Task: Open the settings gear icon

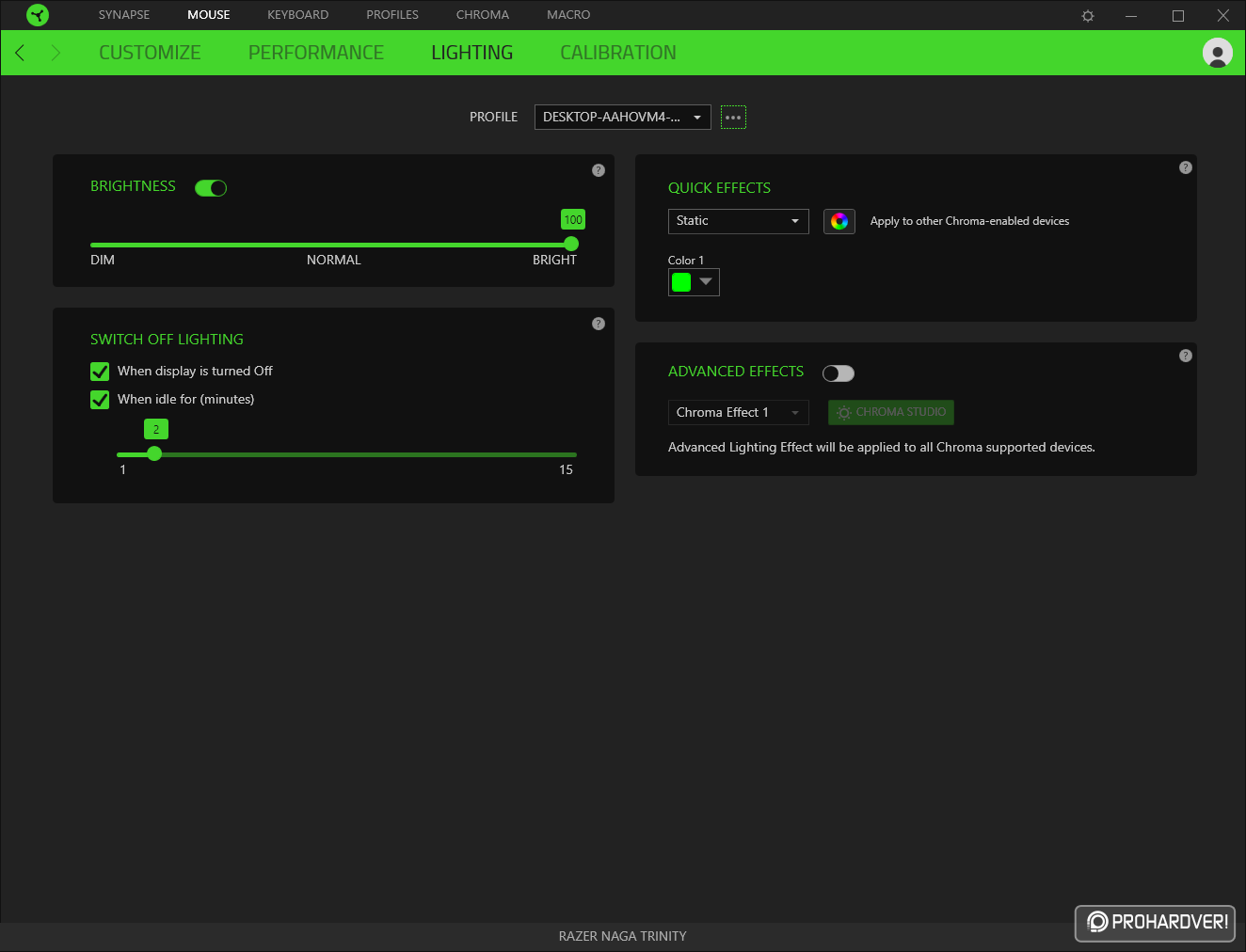Action: (x=1088, y=16)
